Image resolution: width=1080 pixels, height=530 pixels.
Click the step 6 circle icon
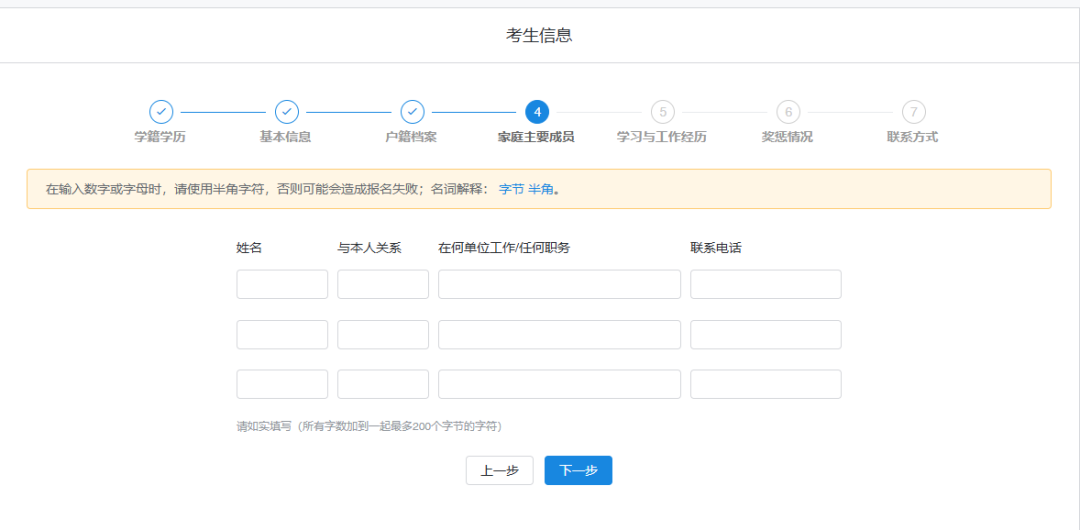click(x=788, y=112)
